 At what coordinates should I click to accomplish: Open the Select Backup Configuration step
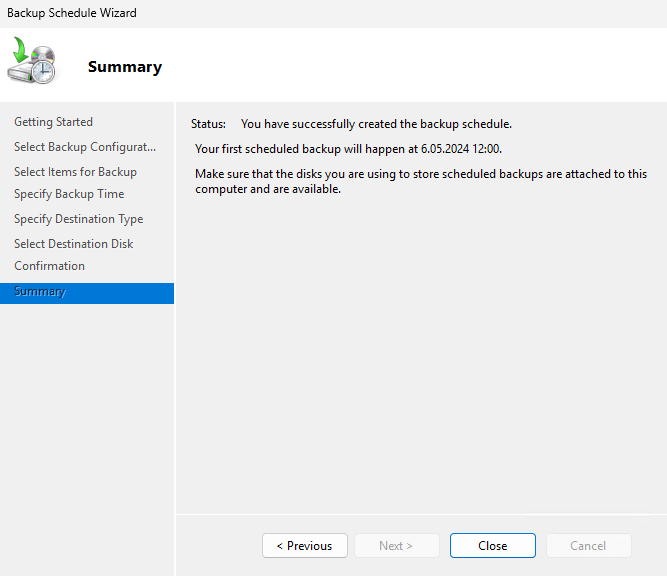click(85, 147)
